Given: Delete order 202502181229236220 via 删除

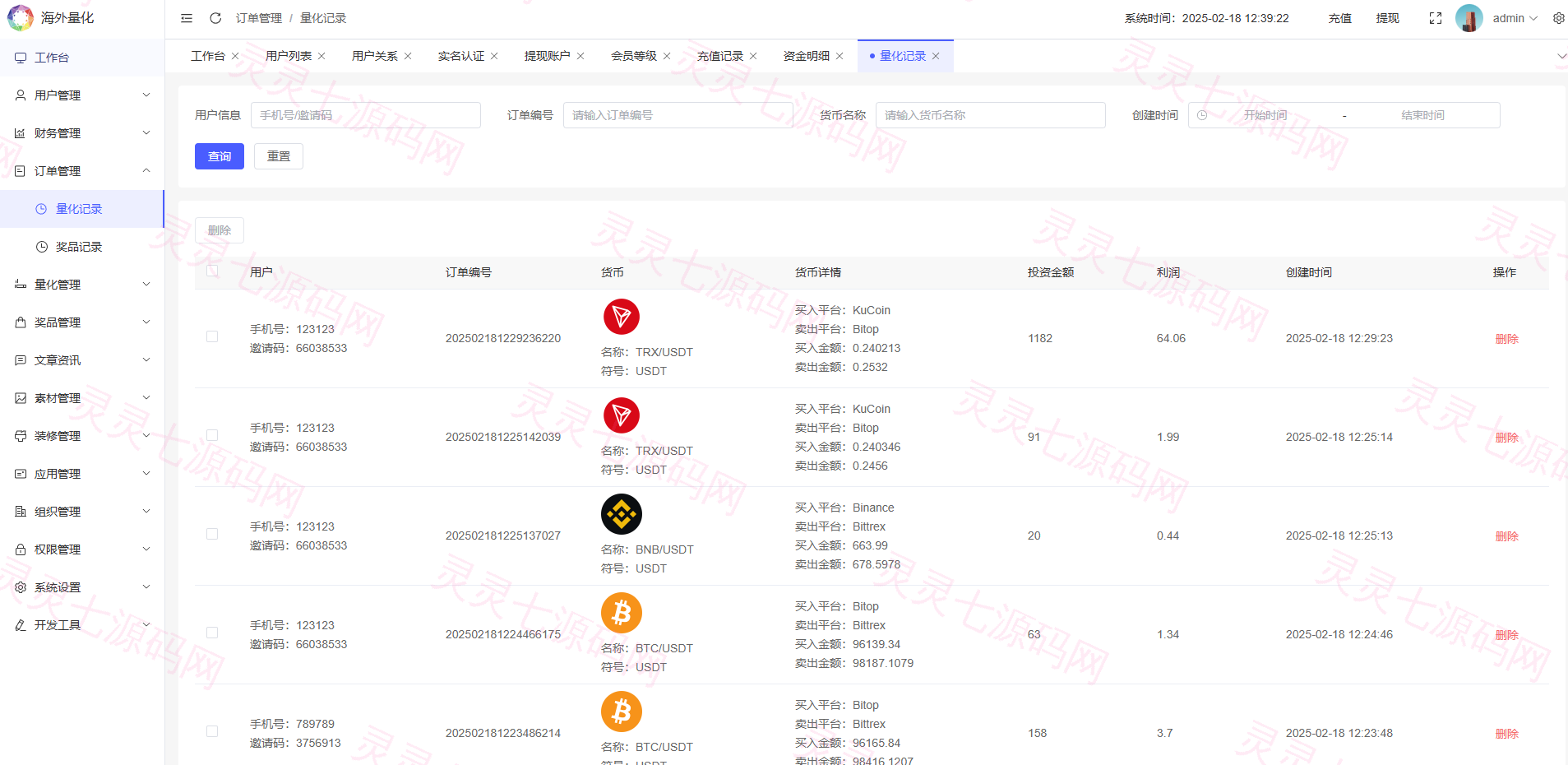Looking at the screenshot, I should coord(1506,339).
